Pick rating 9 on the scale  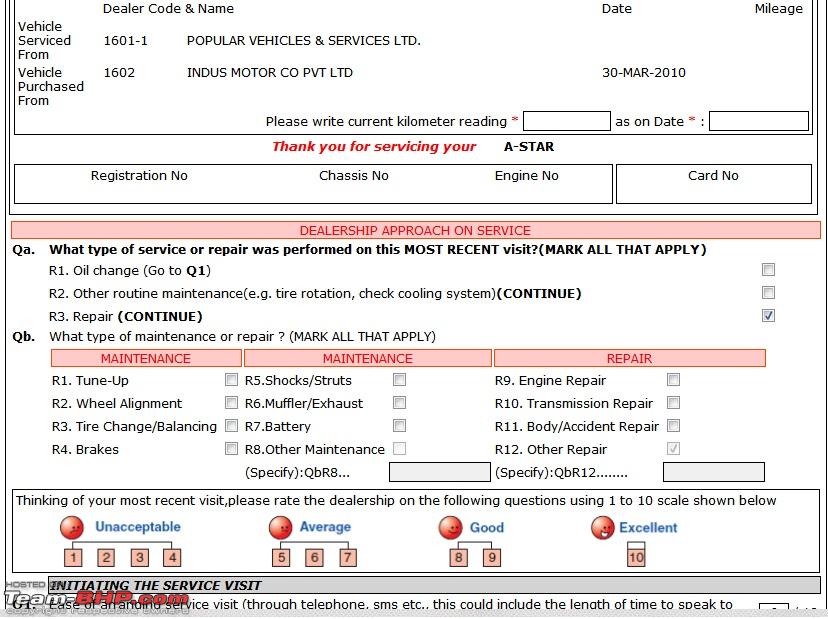click(492, 558)
